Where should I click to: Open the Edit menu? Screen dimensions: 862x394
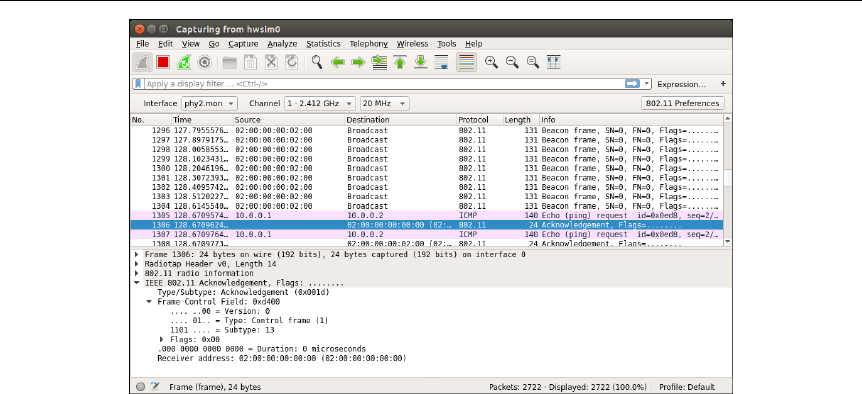coord(165,44)
